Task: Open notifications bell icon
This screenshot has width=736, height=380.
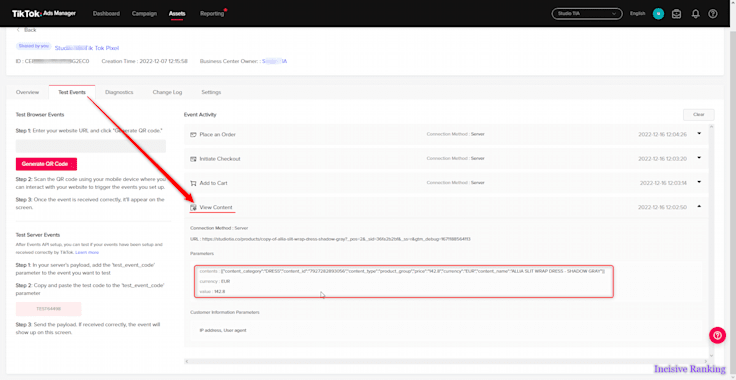Action: [696, 14]
